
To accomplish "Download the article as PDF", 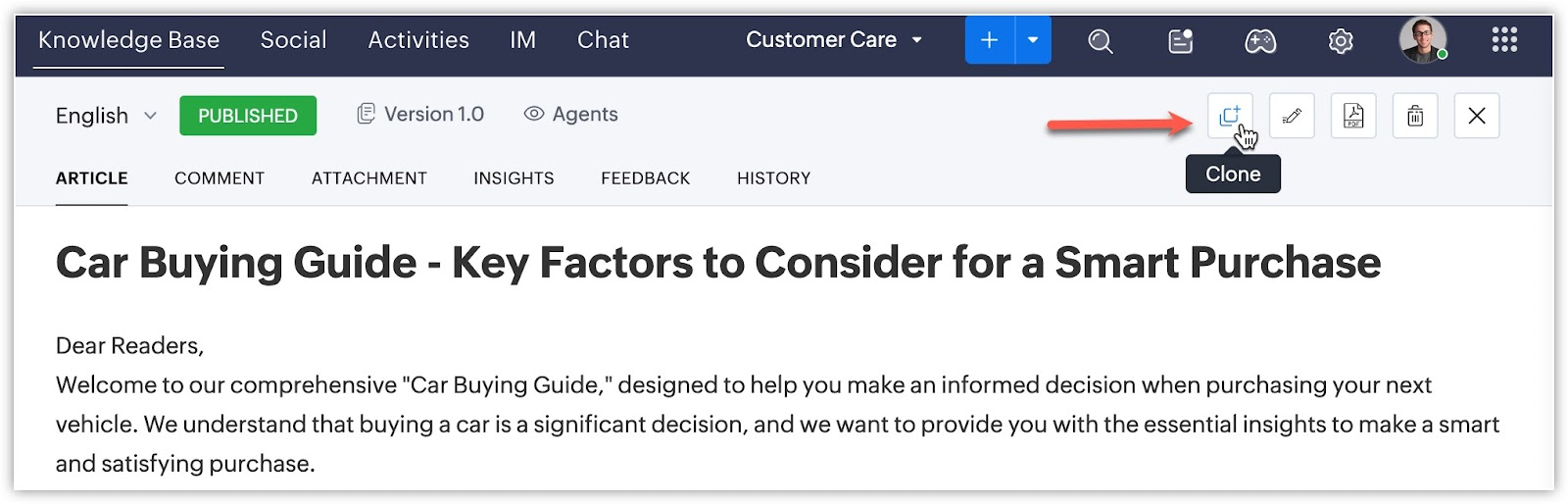I will pos(1353,116).
